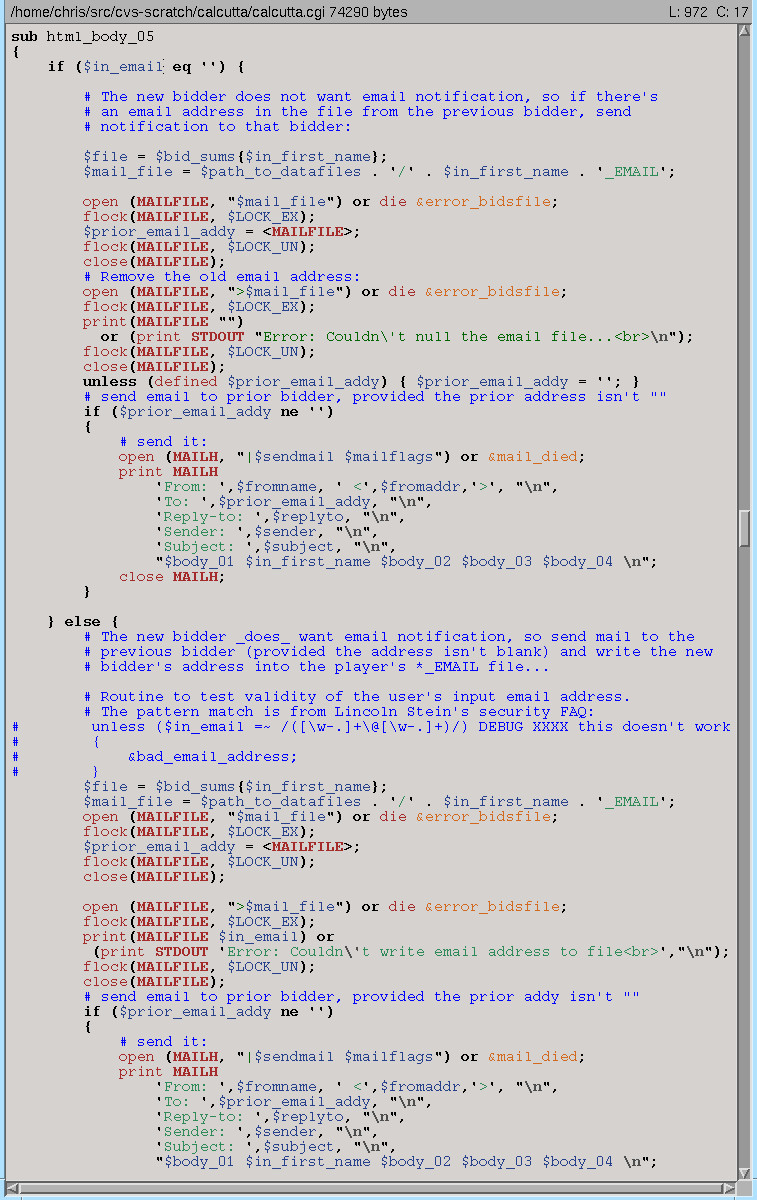
Task: Click the '} else {' line
Action: pyautogui.click(x=83, y=621)
